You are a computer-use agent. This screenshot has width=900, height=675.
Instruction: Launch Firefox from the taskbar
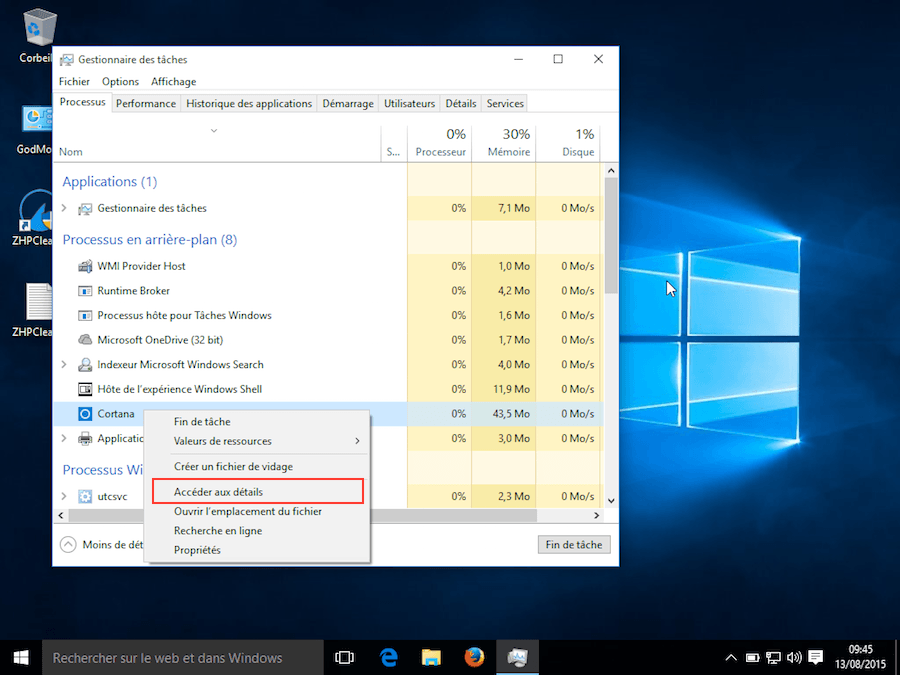[474, 657]
